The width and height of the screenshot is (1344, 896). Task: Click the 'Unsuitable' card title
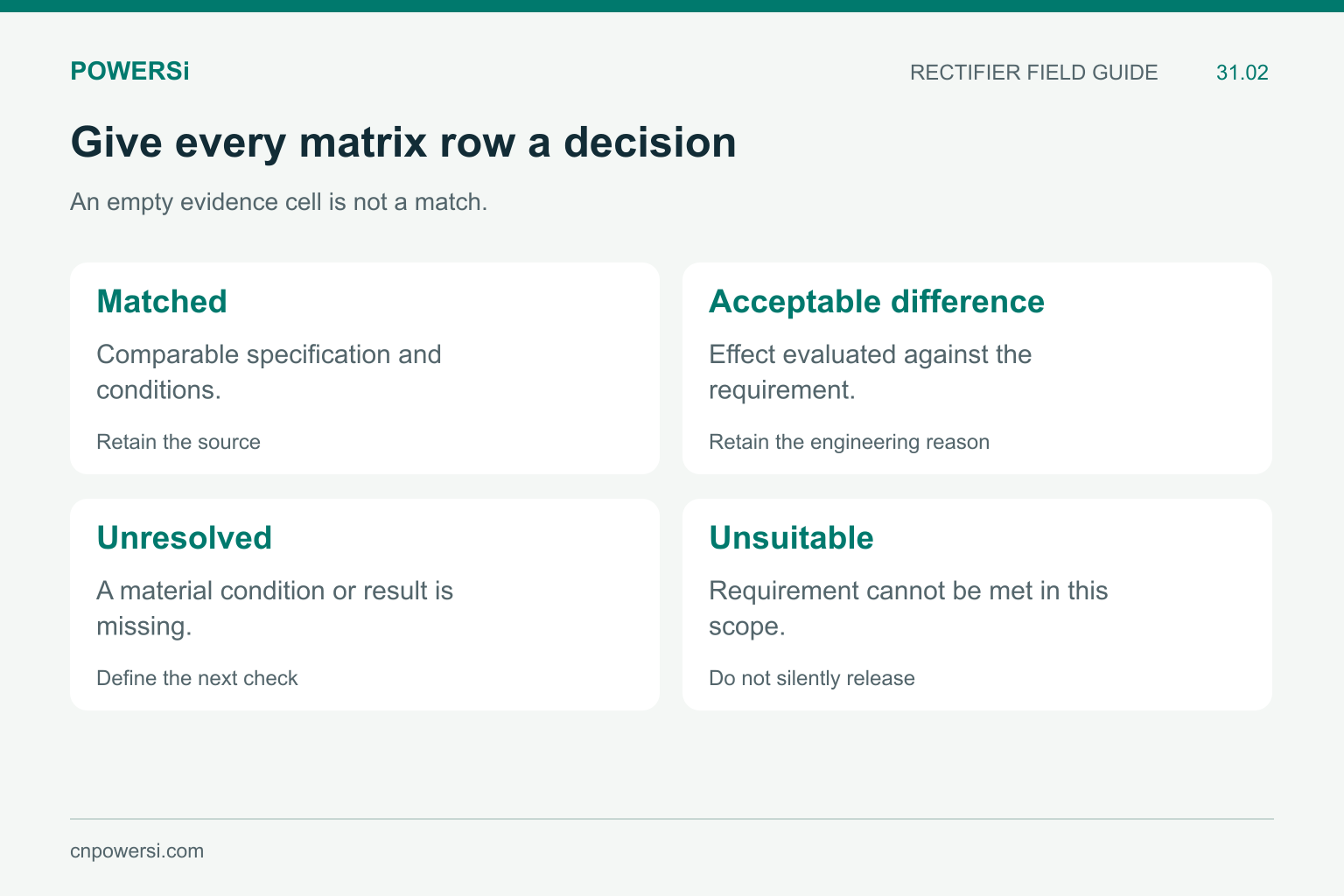tap(791, 537)
